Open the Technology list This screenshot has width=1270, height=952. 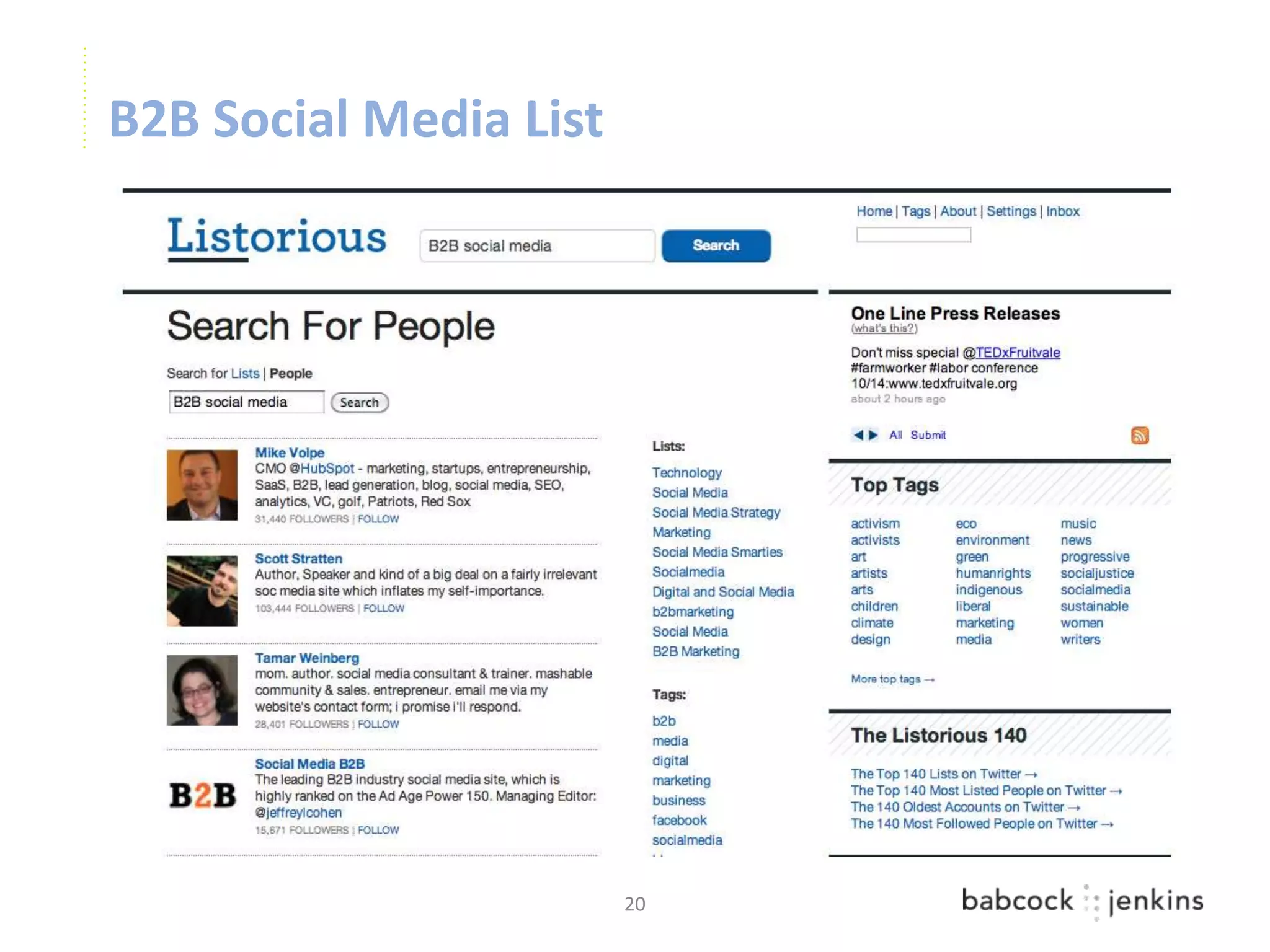(x=687, y=473)
